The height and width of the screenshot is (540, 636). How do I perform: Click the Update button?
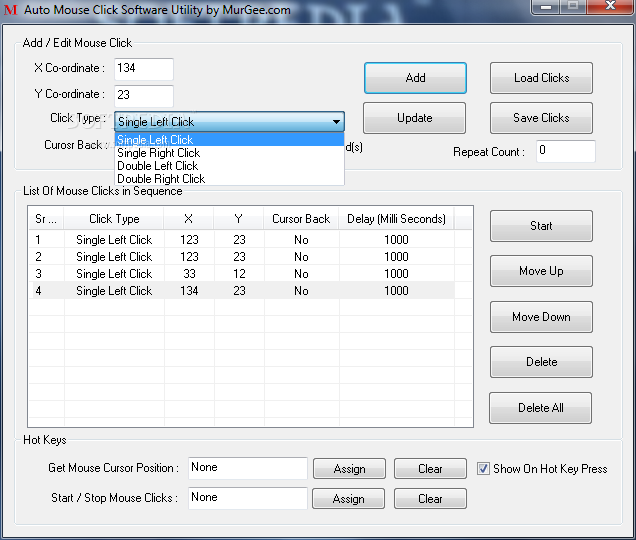[415, 118]
